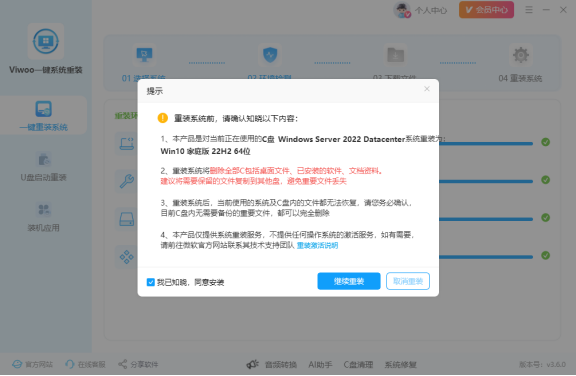
Task: Click the first progress bar
Action: click(486, 144)
